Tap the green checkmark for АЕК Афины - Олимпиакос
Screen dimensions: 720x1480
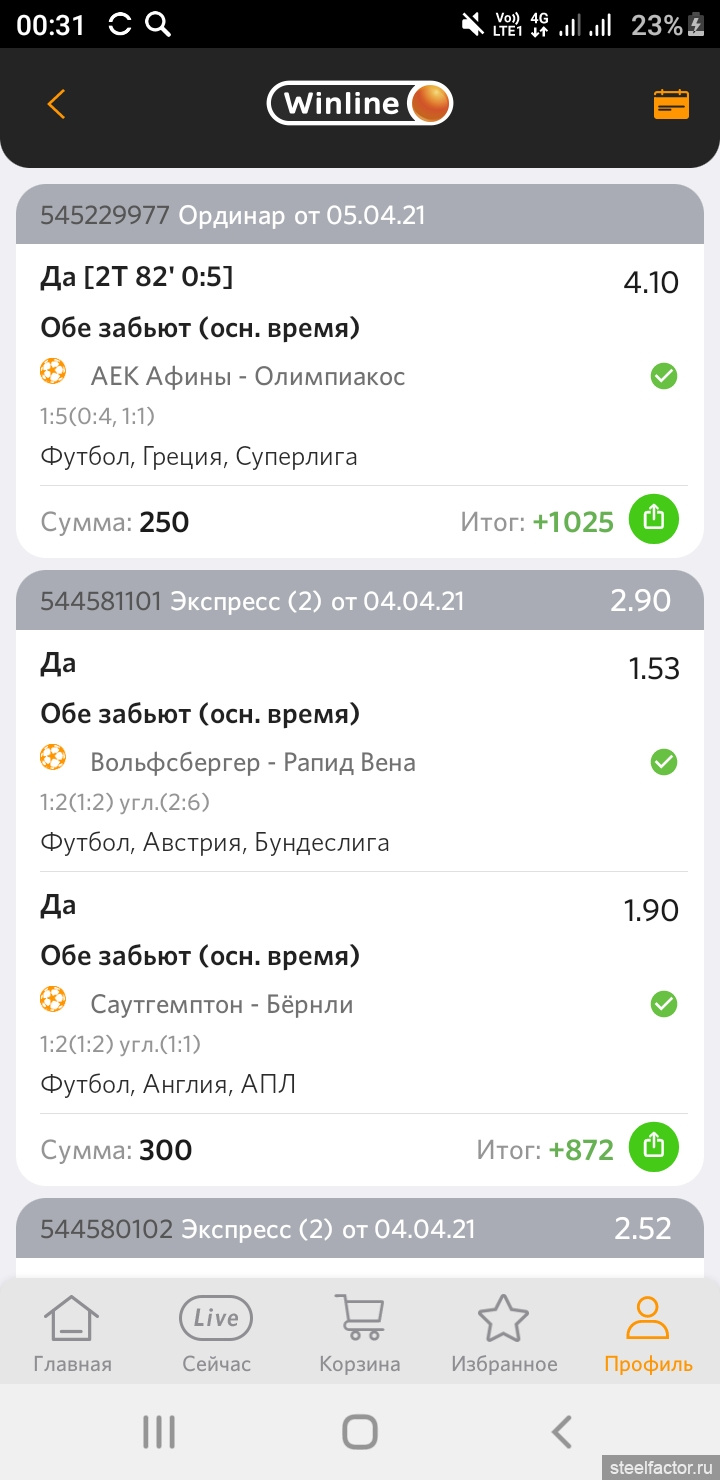tap(664, 376)
